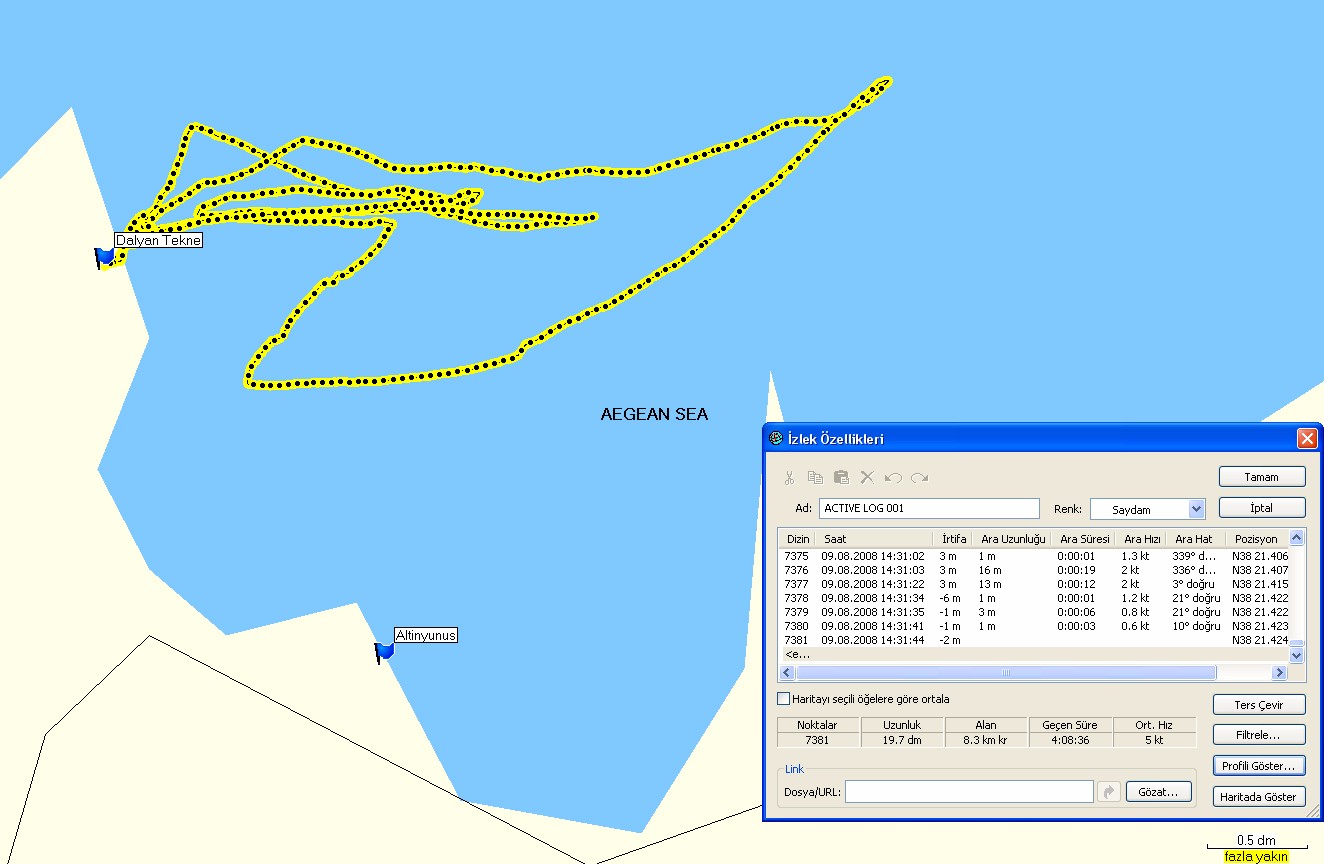Open the Filtrele... dialog
Image resolution: width=1324 pixels, height=864 pixels.
1259,735
